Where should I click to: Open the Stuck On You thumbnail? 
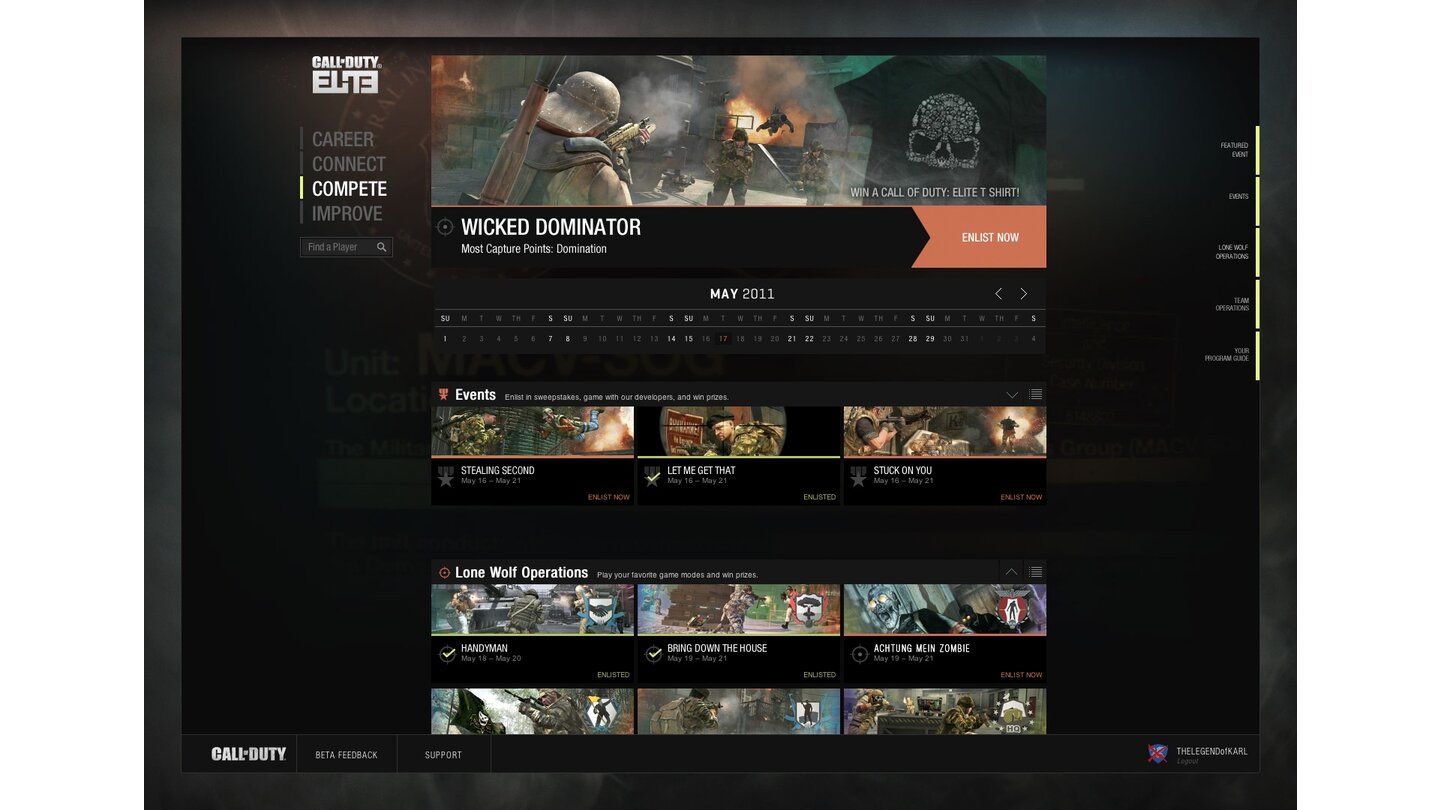pos(945,431)
